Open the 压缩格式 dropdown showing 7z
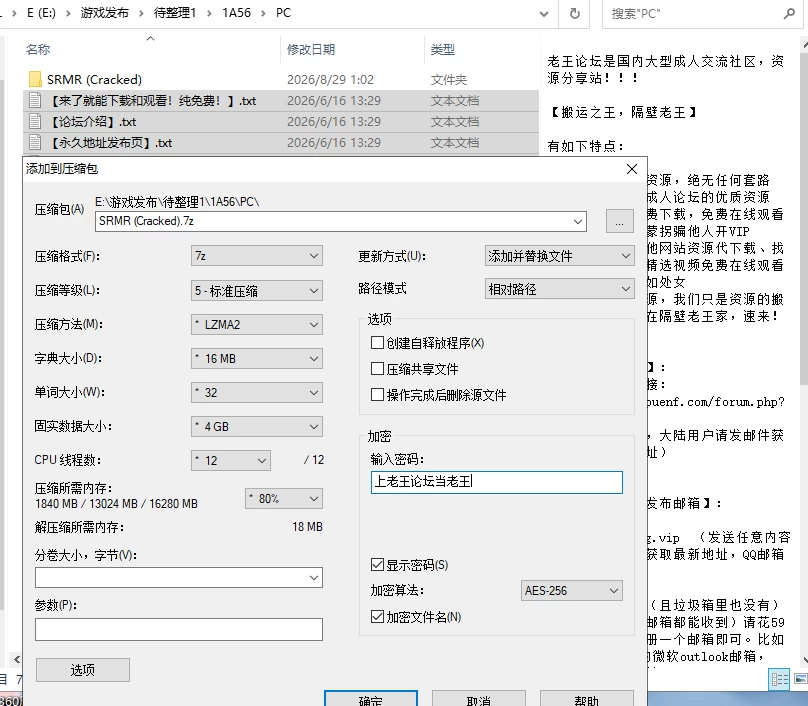808x706 pixels. pos(257,256)
